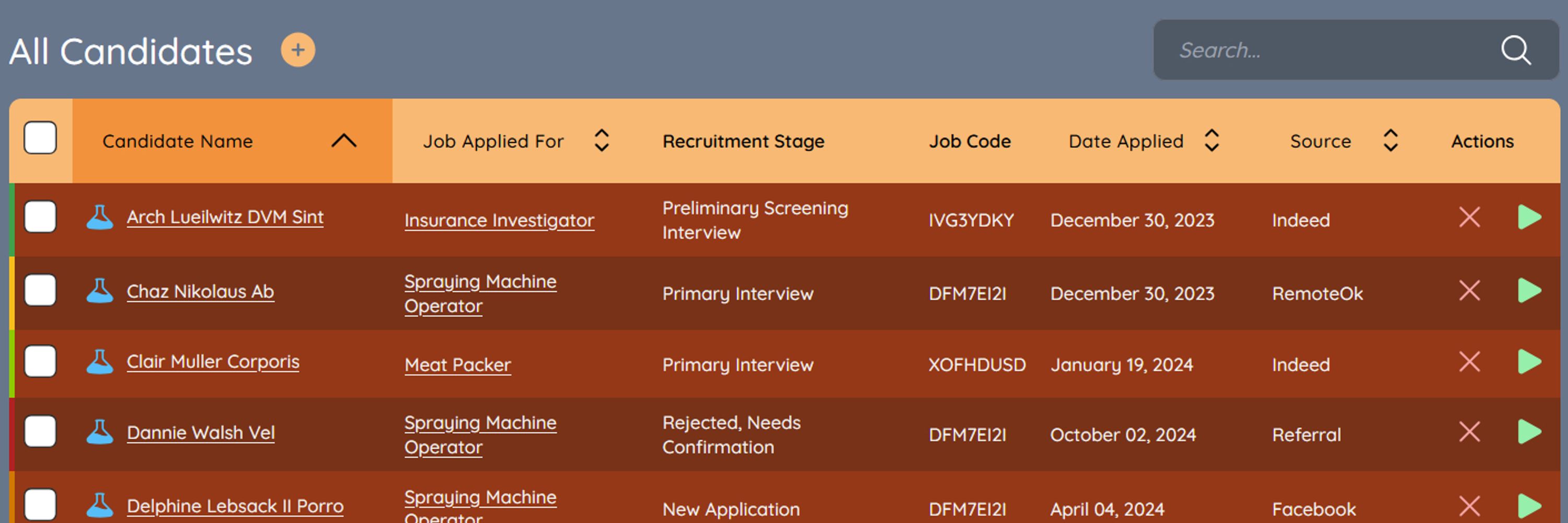
Task: Check the box for Chaz Nikolaus Ab
Action: pos(40,290)
